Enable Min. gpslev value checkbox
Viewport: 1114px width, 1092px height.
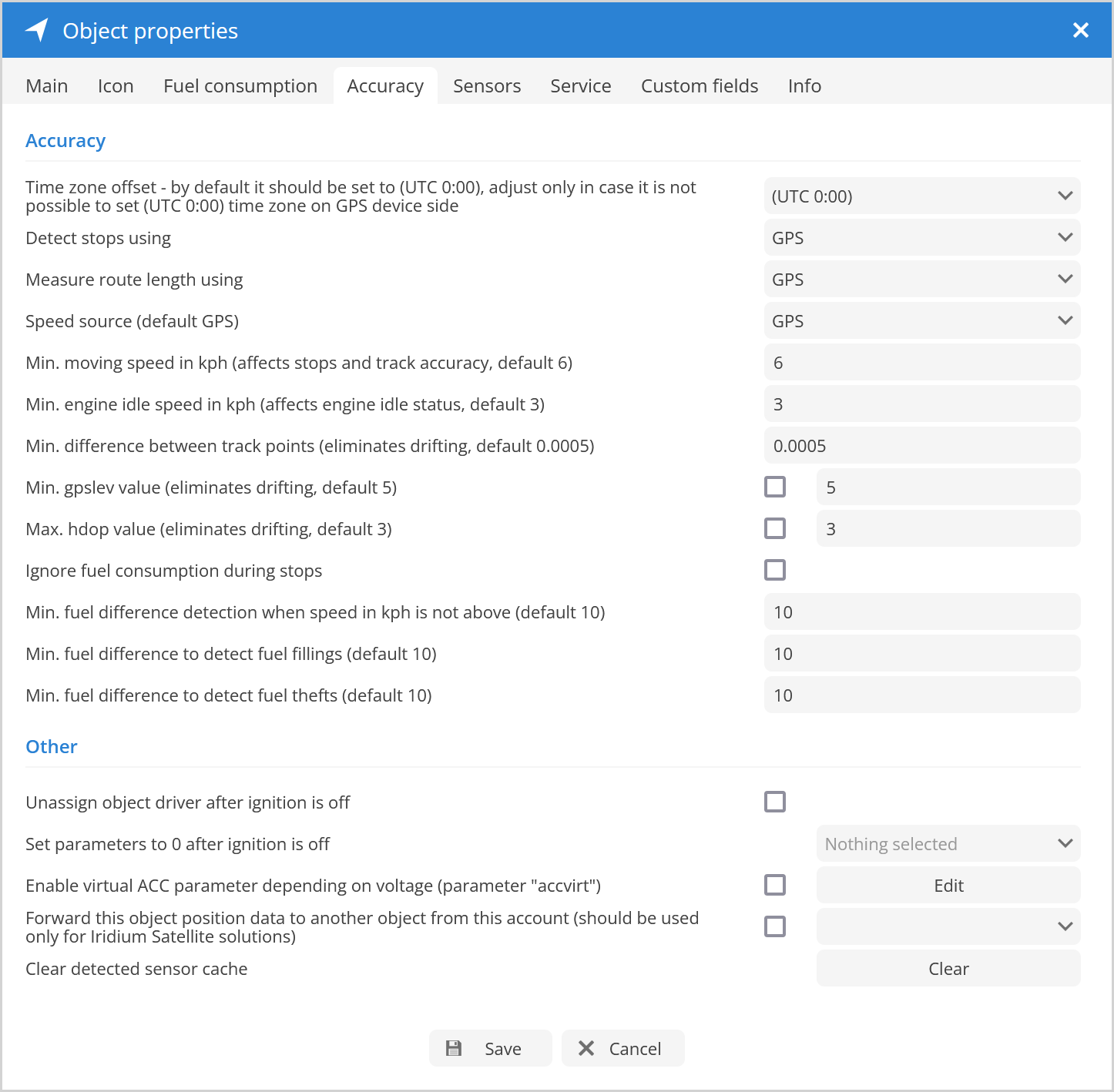775,487
